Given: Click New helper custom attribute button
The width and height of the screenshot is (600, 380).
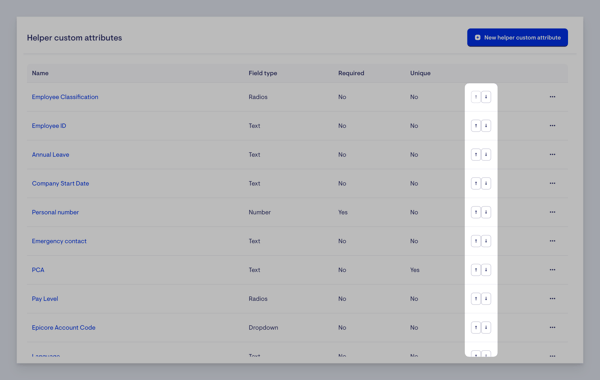Looking at the screenshot, I should click(x=517, y=38).
